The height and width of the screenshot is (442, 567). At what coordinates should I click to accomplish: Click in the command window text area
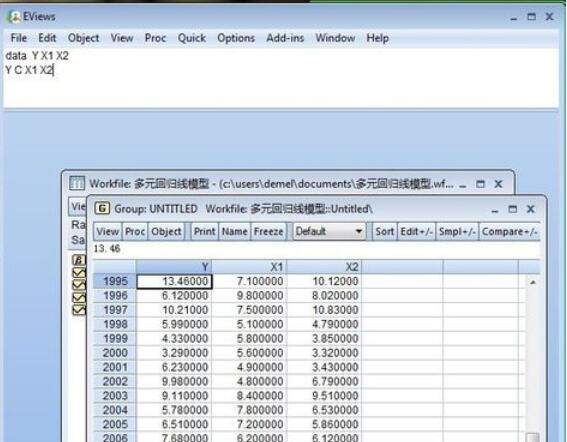pos(281,78)
